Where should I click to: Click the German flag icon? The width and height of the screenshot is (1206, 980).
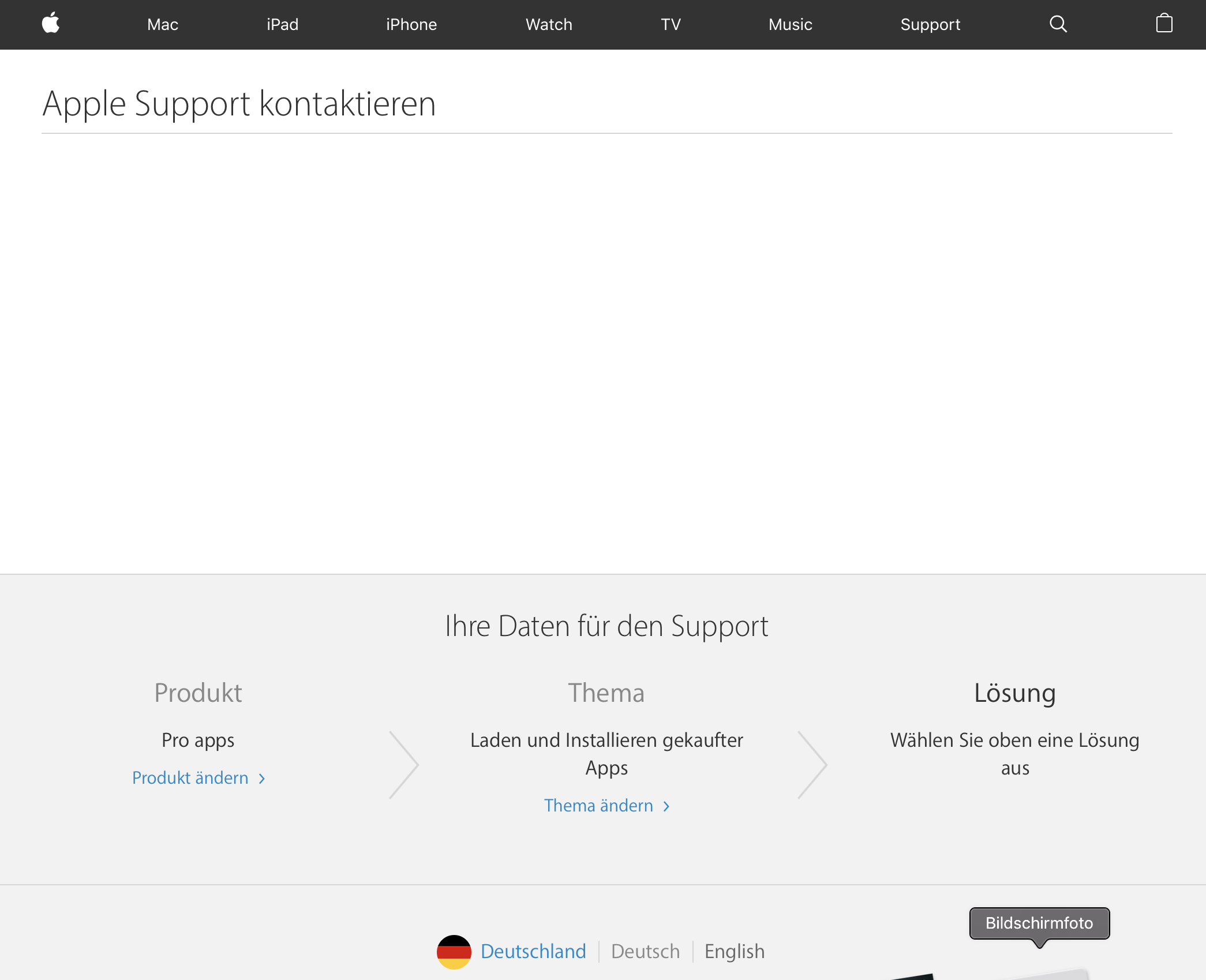(x=454, y=952)
